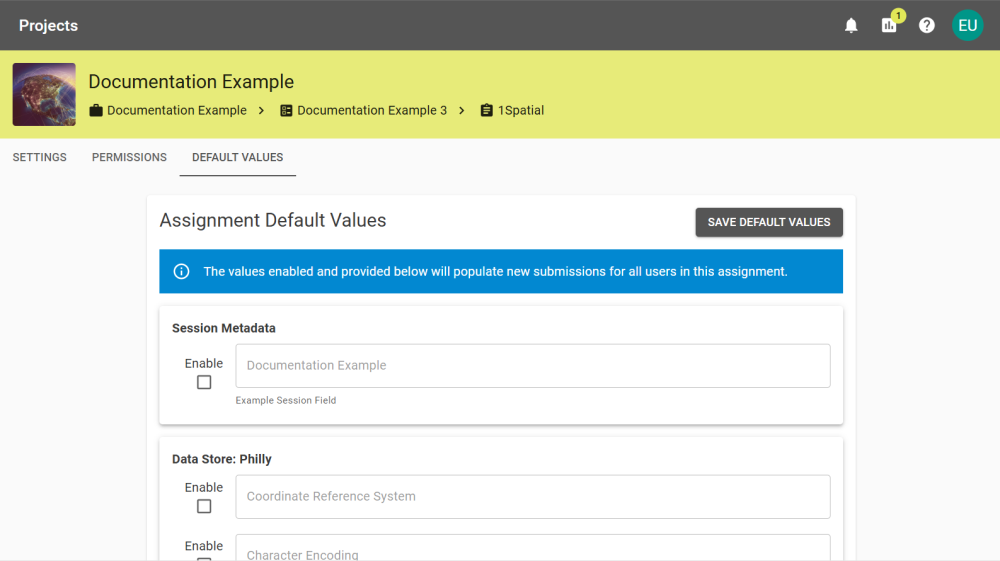
Task: Click the Enable label for Character Encoding
Action: click(x=204, y=546)
